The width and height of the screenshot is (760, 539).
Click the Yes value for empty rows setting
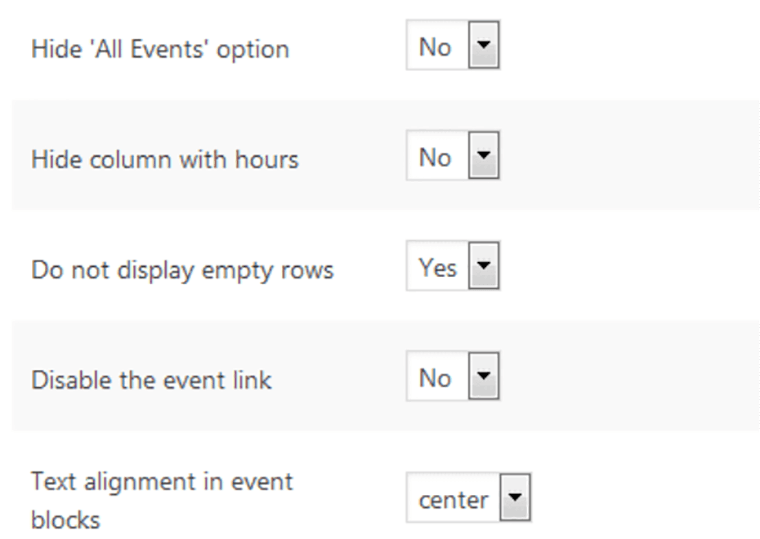(x=438, y=268)
